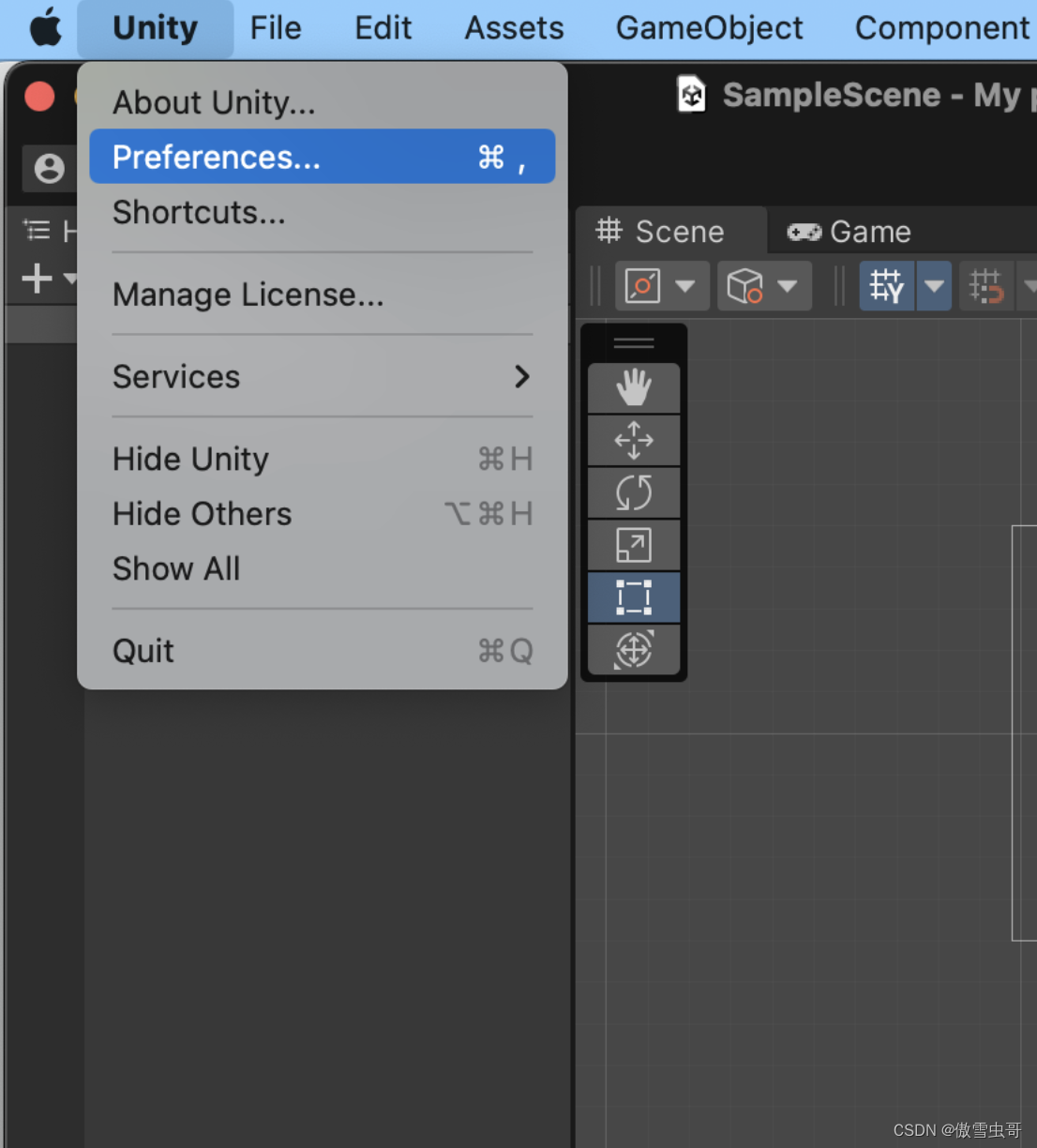Viewport: 1037px width, 1148px height.
Task: Open the GameObject menu
Action: (709, 28)
